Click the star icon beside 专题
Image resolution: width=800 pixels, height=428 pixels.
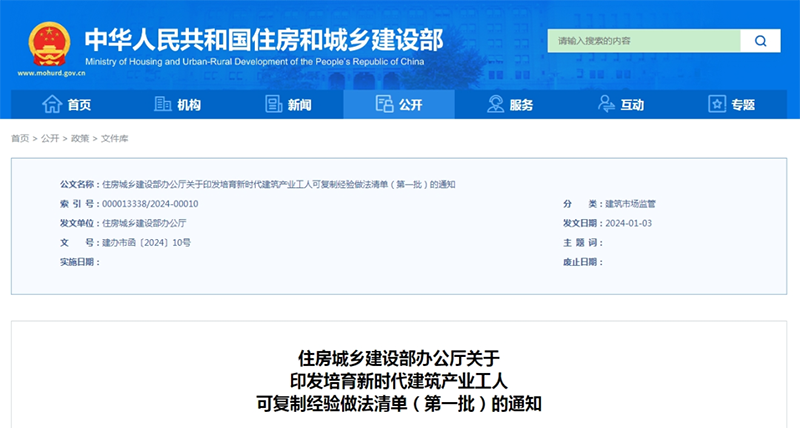[716, 105]
